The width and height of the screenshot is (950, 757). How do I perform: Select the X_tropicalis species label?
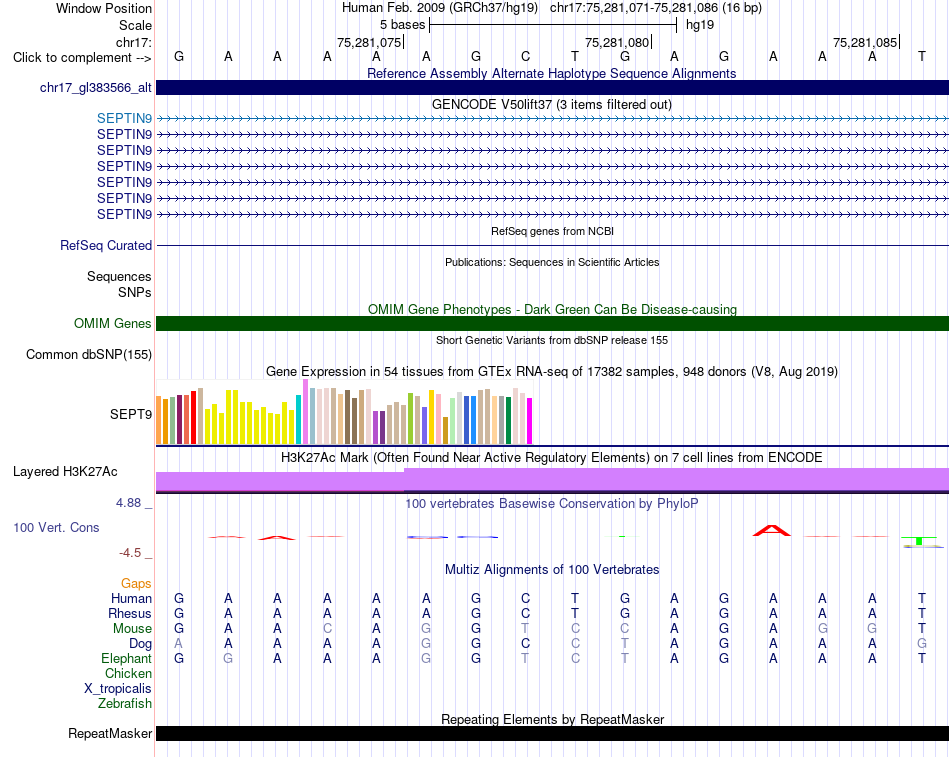click(x=118, y=689)
